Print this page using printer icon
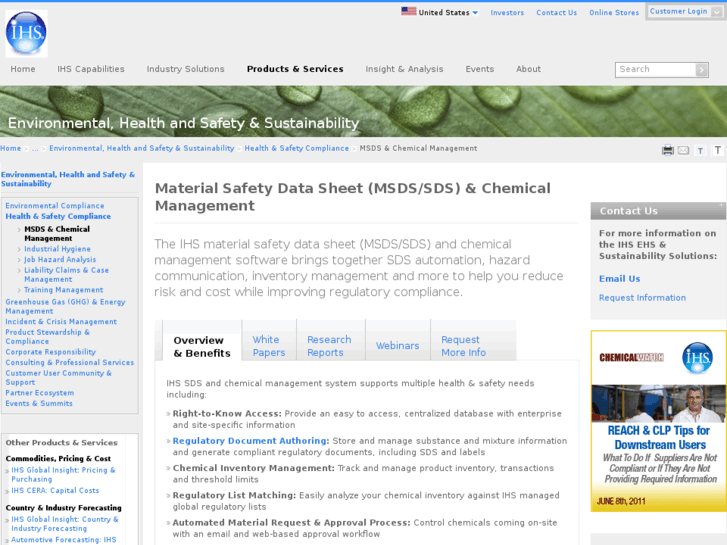The image size is (727, 545). (x=668, y=150)
